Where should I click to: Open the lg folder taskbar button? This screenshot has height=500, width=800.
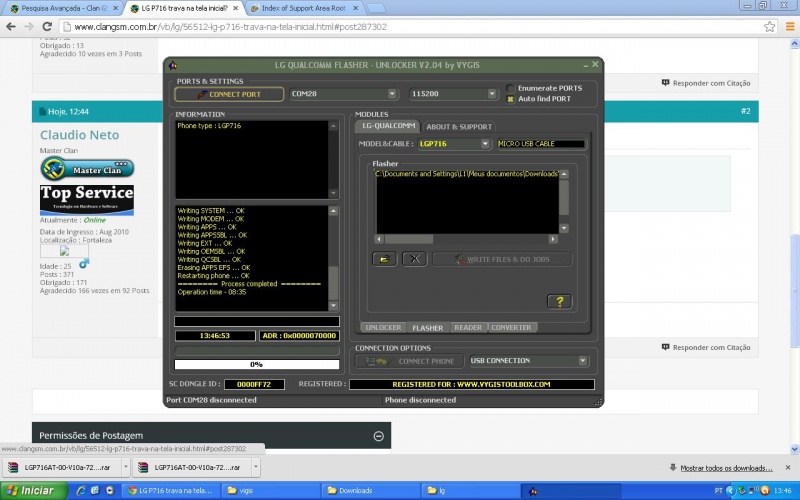click(470, 491)
